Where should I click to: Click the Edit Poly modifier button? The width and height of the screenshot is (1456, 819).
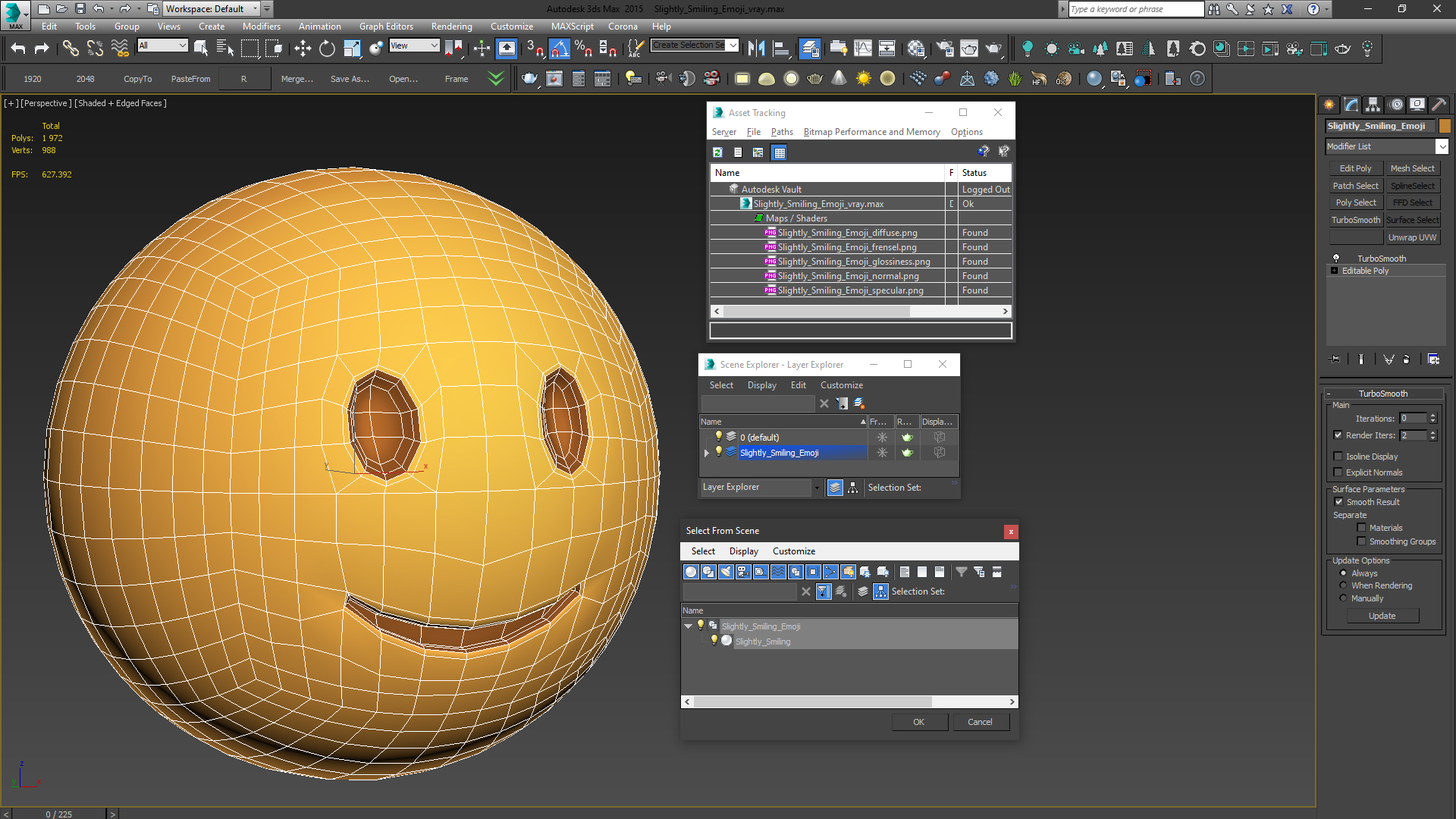pyautogui.click(x=1355, y=168)
